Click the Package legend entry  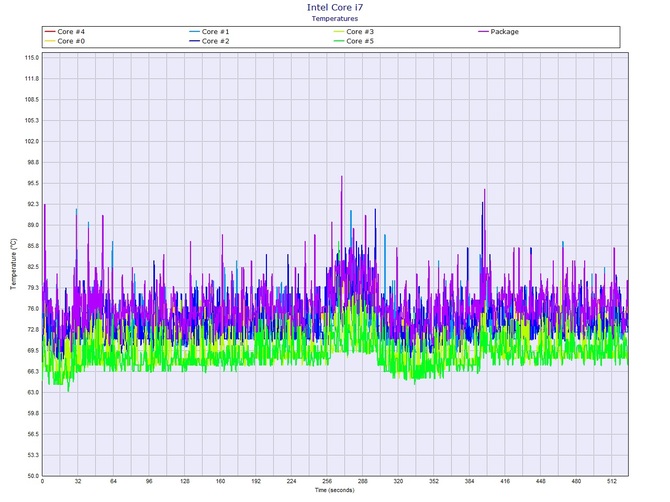click(x=499, y=32)
